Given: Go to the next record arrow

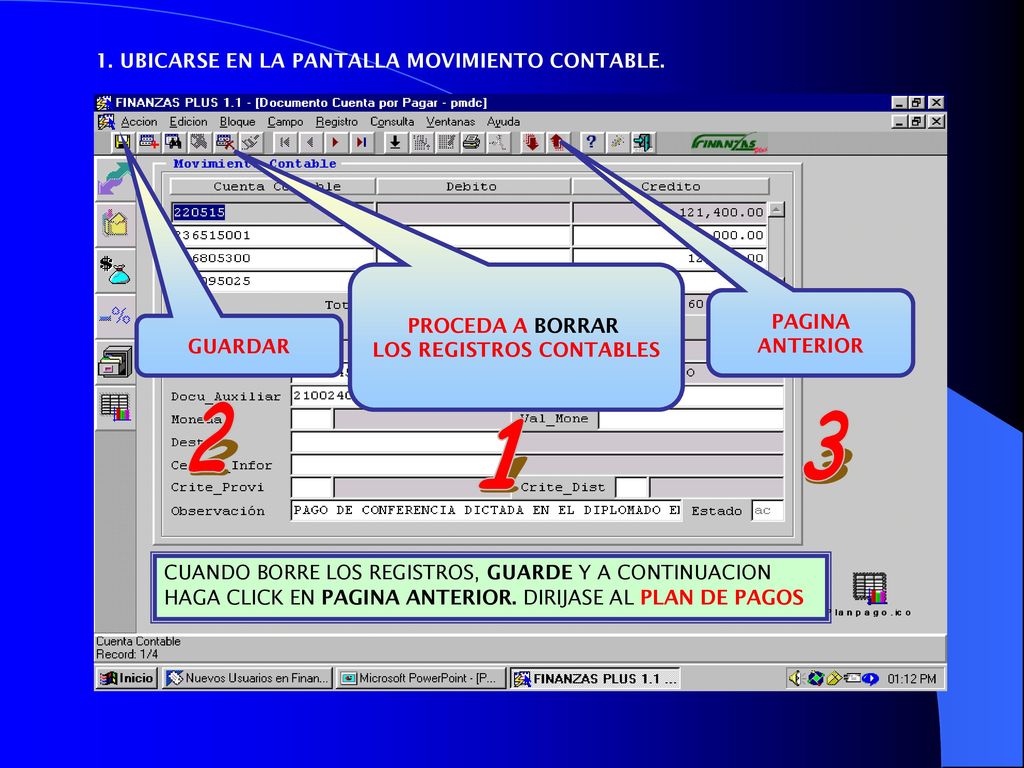Looking at the screenshot, I should pyautogui.click(x=336, y=142).
